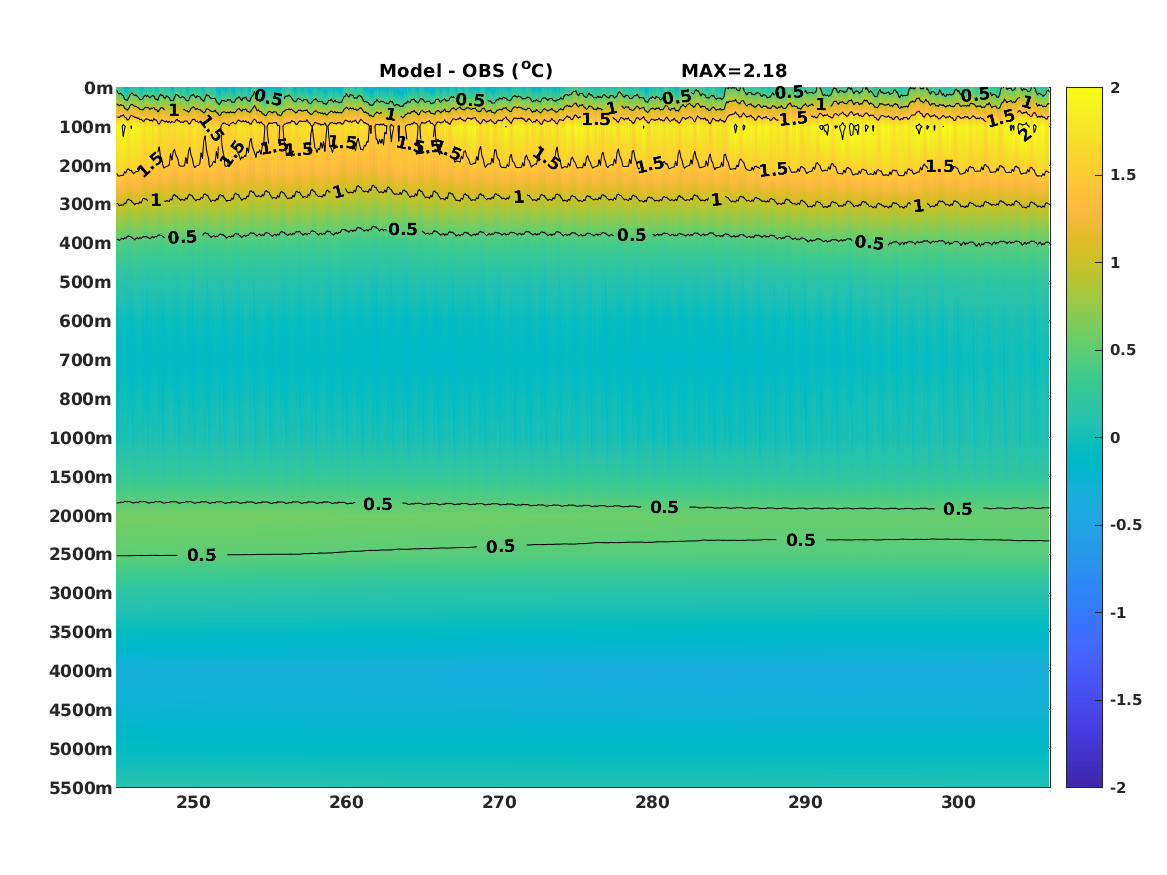Select the '2500m' depth axis label
Viewport: 1167px width, 875px height.
click(x=81, y=554)
